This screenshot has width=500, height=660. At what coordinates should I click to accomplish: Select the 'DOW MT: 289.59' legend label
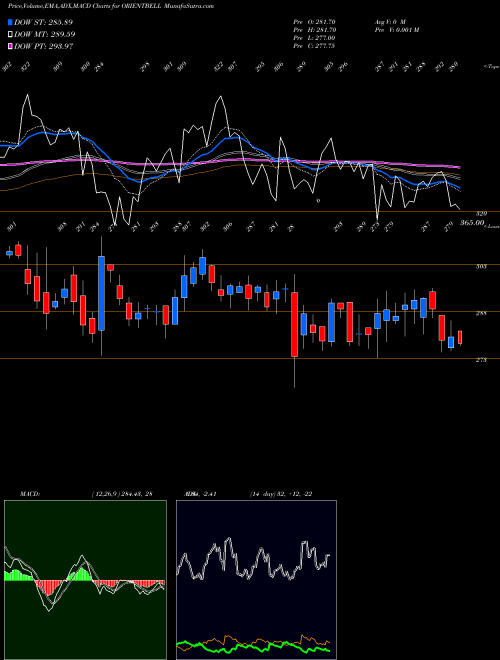45,34
